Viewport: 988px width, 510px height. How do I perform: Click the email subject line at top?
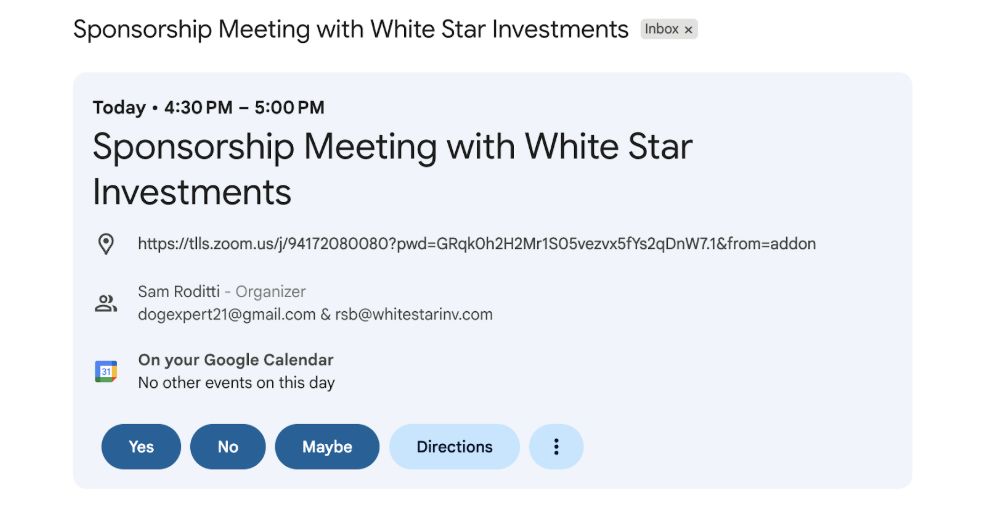(x=350, y=29)
